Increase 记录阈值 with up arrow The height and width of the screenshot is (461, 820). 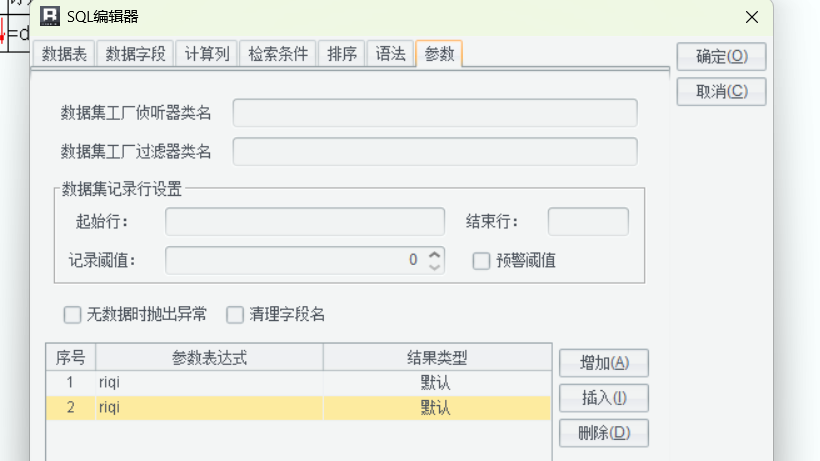click(x=434, y=255)
